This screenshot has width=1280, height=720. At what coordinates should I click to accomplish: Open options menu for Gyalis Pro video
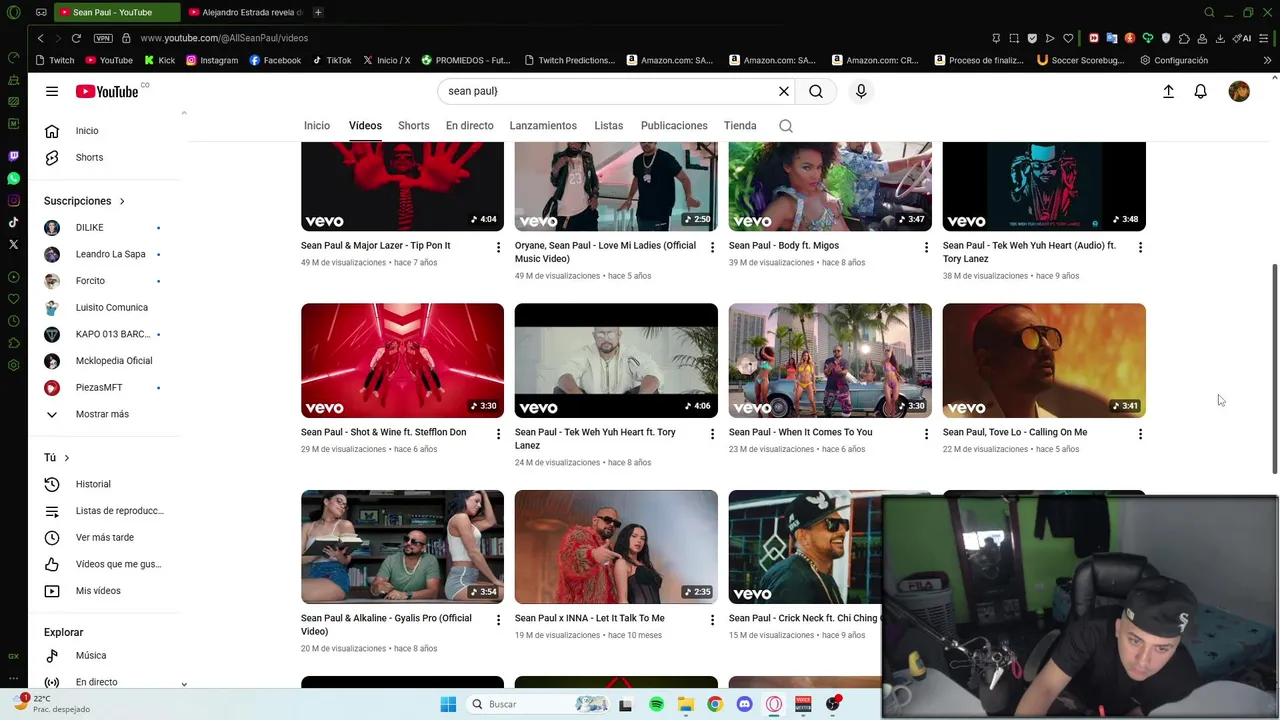[498, 620]
